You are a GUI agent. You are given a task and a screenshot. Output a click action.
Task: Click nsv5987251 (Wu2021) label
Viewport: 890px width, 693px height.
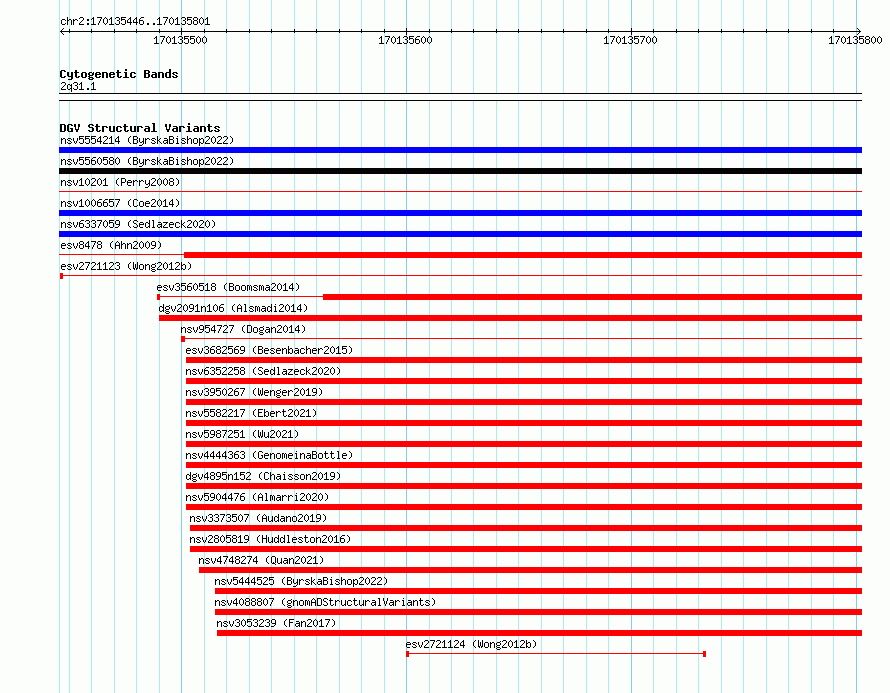[242, 434]
